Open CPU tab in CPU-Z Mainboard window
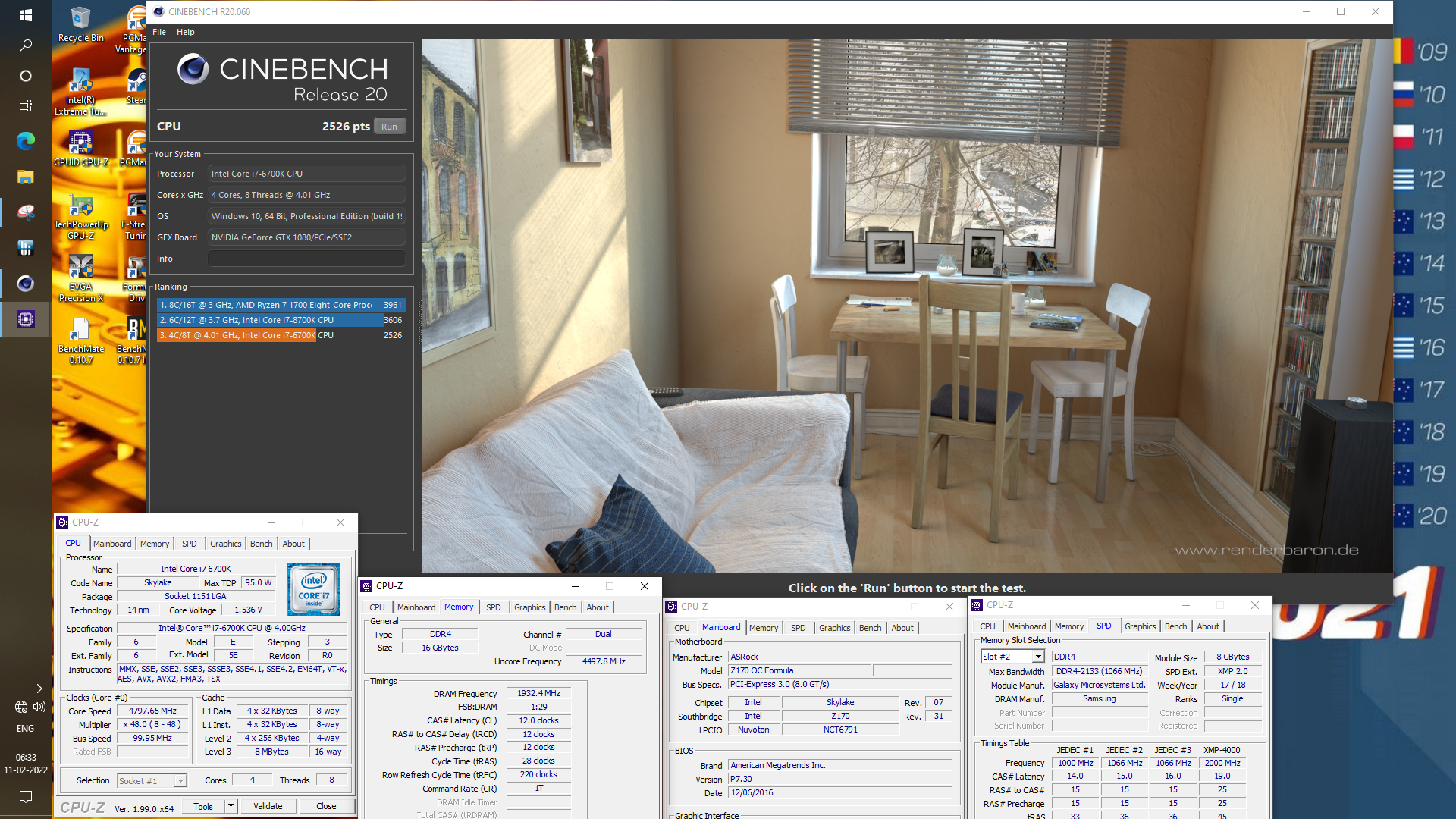 pos(682,628)
